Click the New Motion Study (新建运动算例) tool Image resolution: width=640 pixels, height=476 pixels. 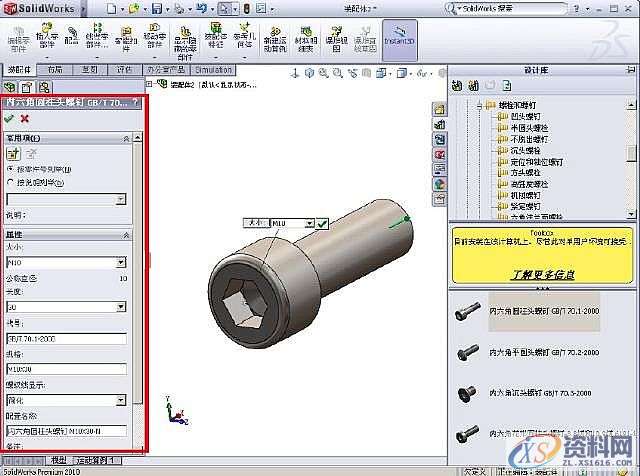275,39
